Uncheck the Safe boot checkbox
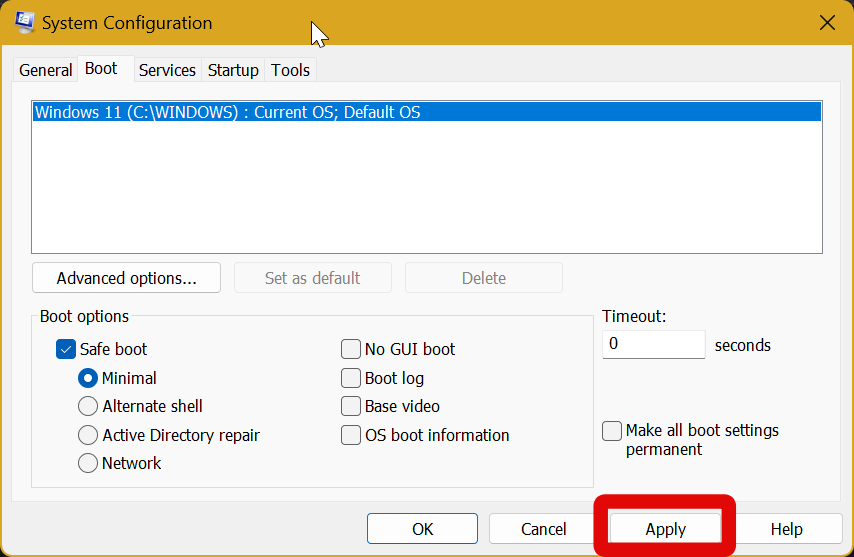The height and width of the screenshot is (557, 854). 66,349
